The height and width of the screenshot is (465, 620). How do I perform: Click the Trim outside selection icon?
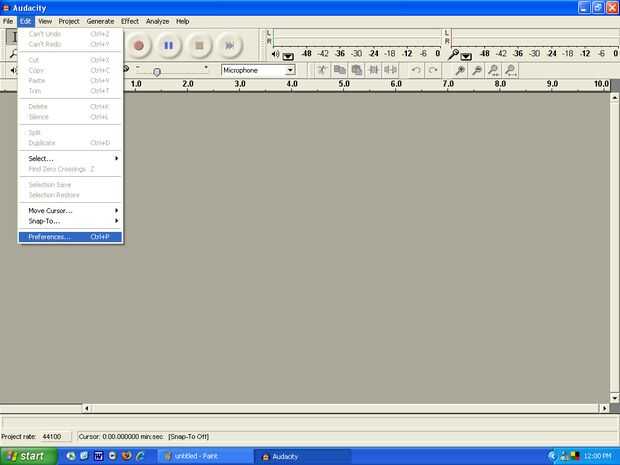click(373, 70)
